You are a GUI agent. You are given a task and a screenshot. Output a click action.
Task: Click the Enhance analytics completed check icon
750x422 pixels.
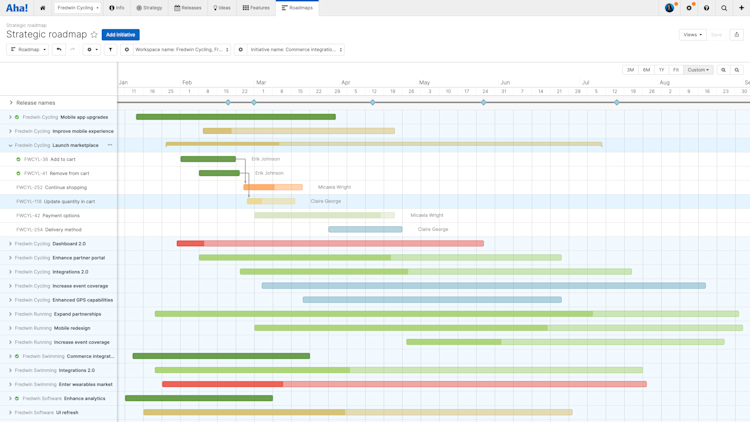(17, 399)
